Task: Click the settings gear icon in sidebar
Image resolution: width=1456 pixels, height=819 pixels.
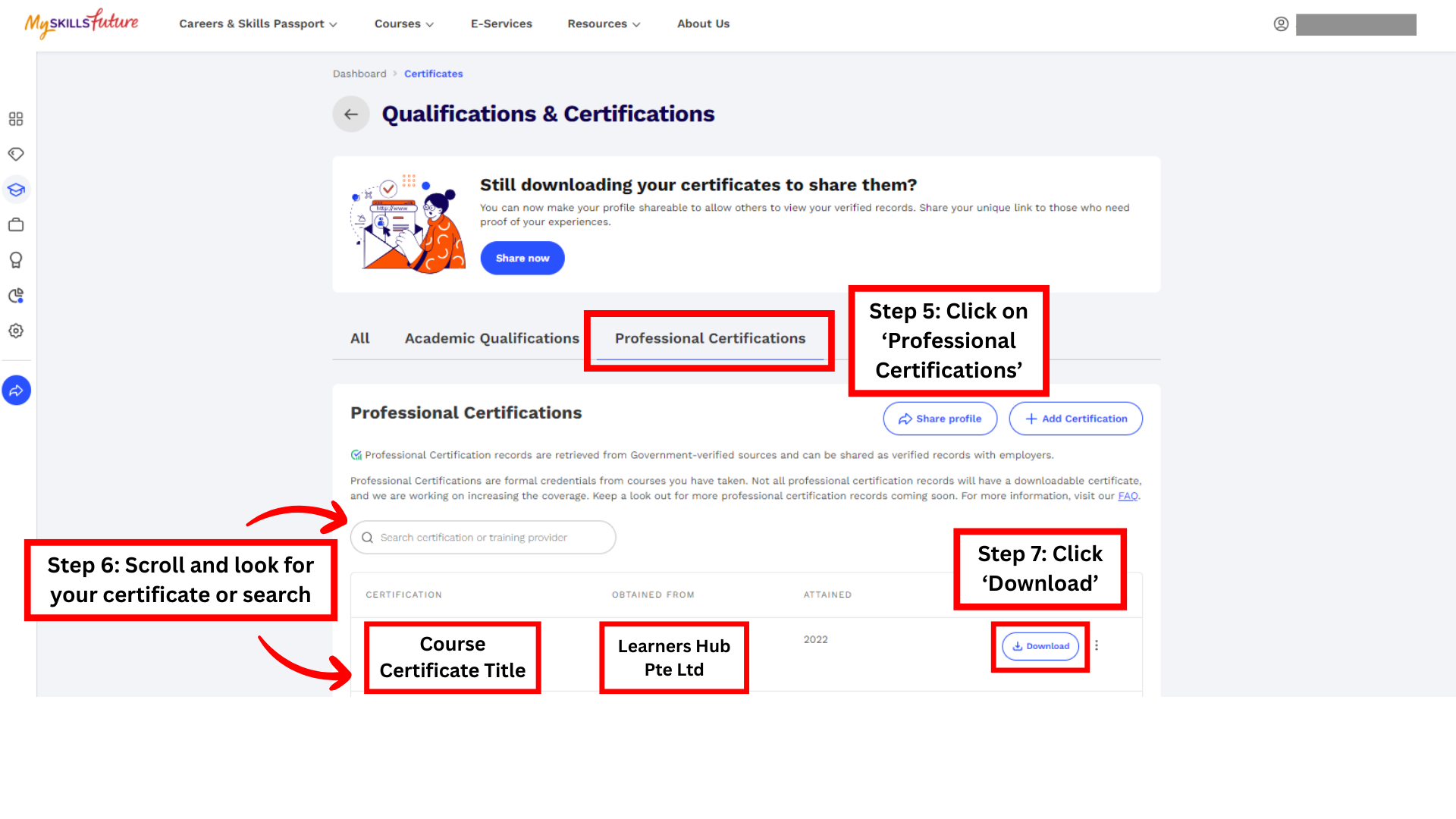Action: pyautogui.click(x=16, y=331)
